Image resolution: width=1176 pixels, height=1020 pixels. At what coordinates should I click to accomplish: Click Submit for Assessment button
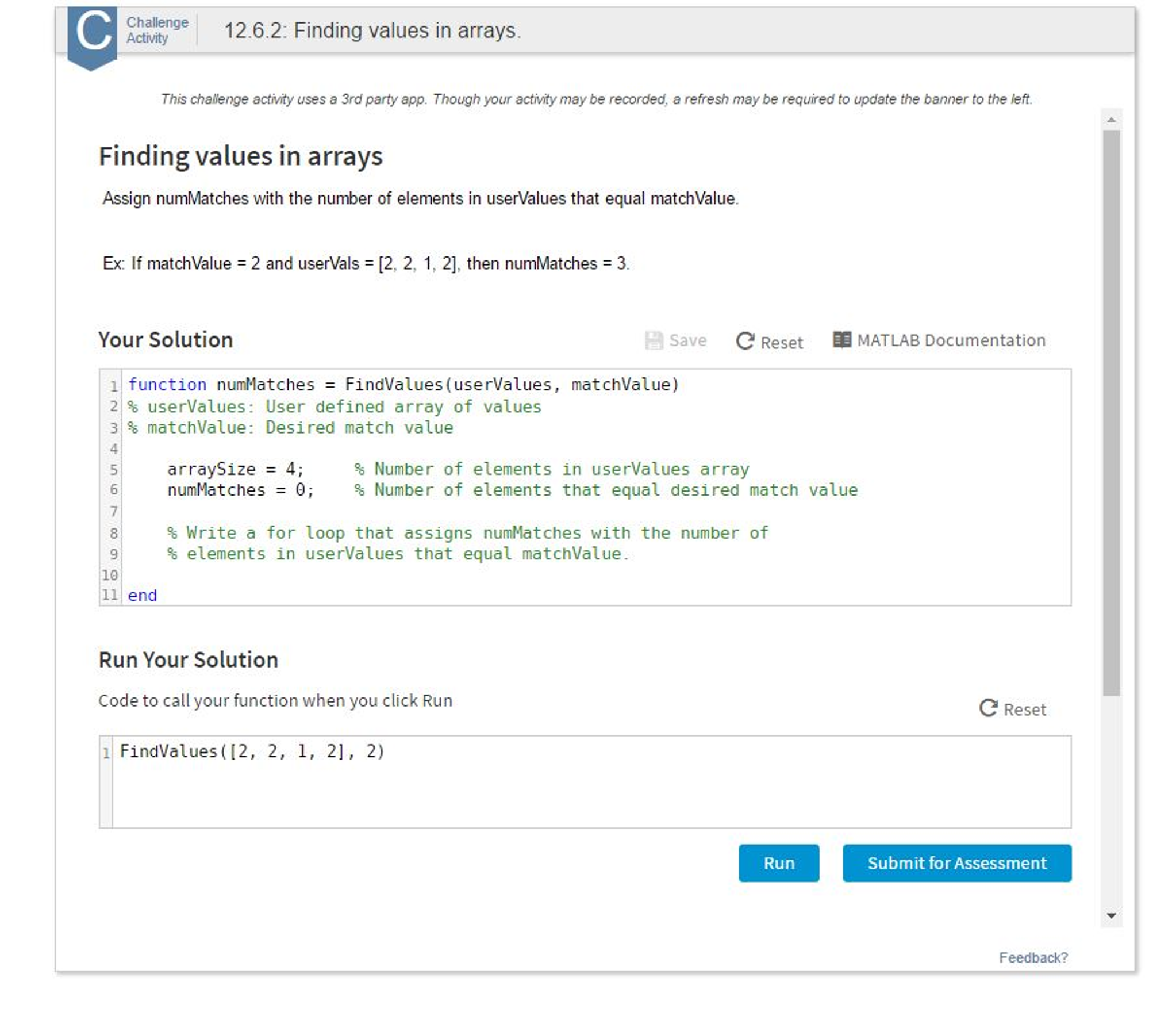point(956,862)
